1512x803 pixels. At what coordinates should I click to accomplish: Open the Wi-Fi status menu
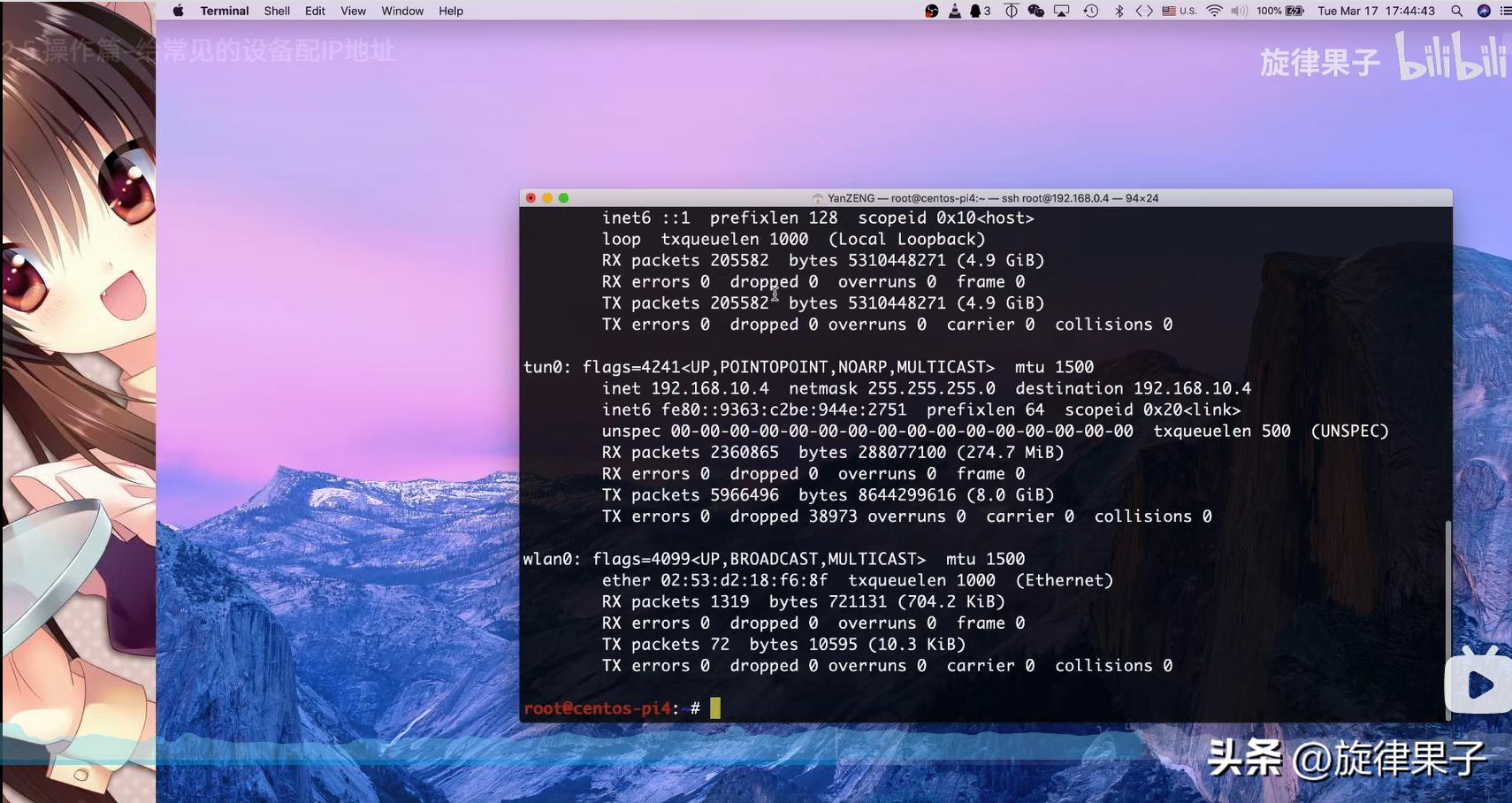point(1214,11)
